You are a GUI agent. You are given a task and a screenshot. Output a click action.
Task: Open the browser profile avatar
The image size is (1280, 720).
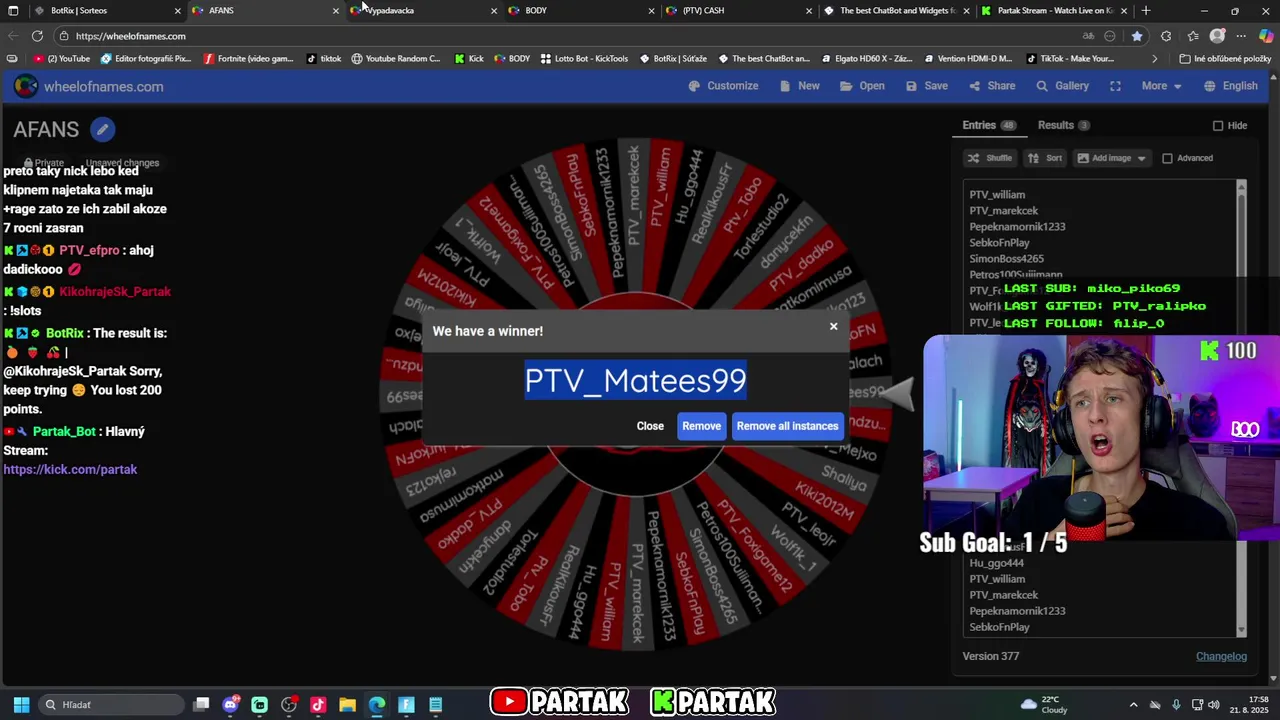(x=1217, y=36)
